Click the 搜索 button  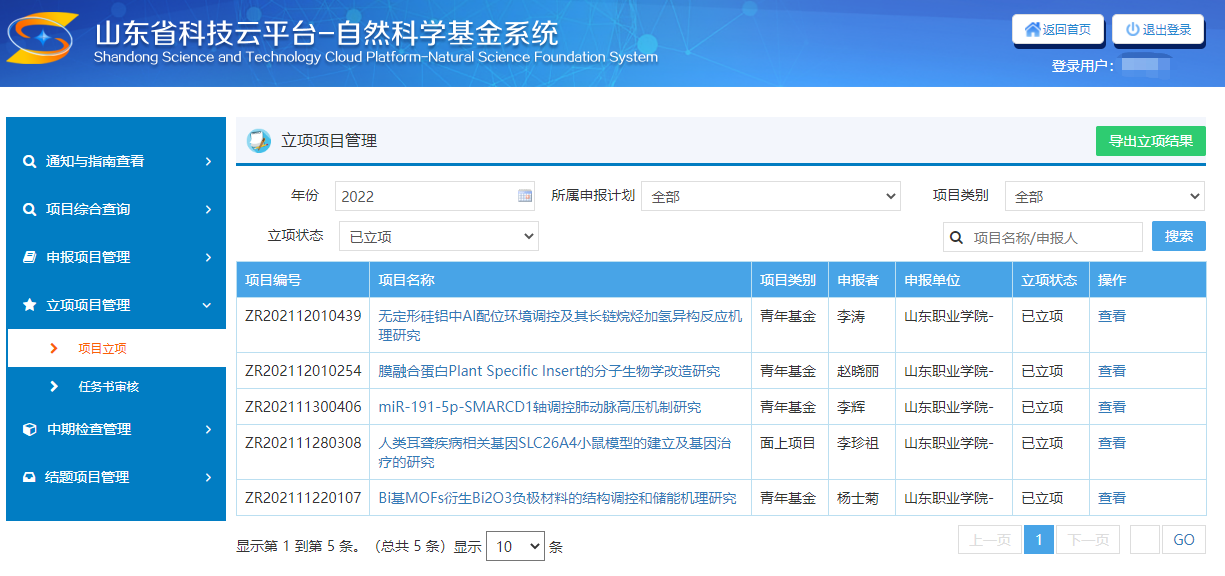(1178, 236)
